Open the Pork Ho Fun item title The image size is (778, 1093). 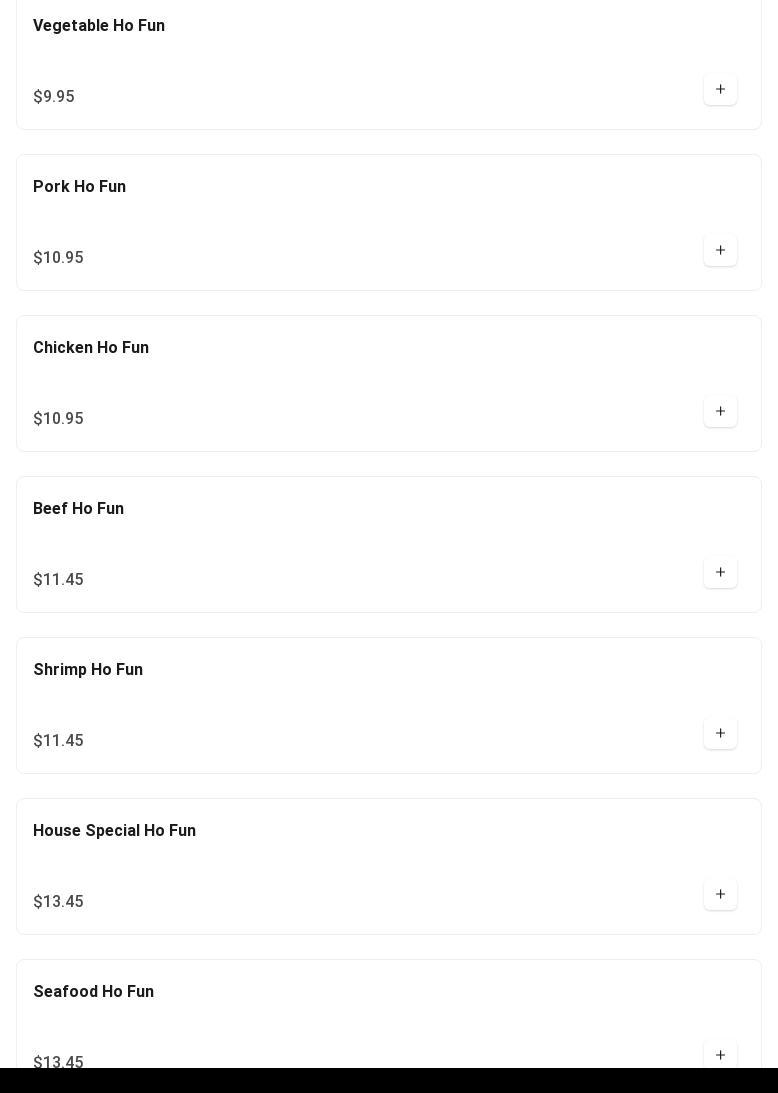click(79, 187)
